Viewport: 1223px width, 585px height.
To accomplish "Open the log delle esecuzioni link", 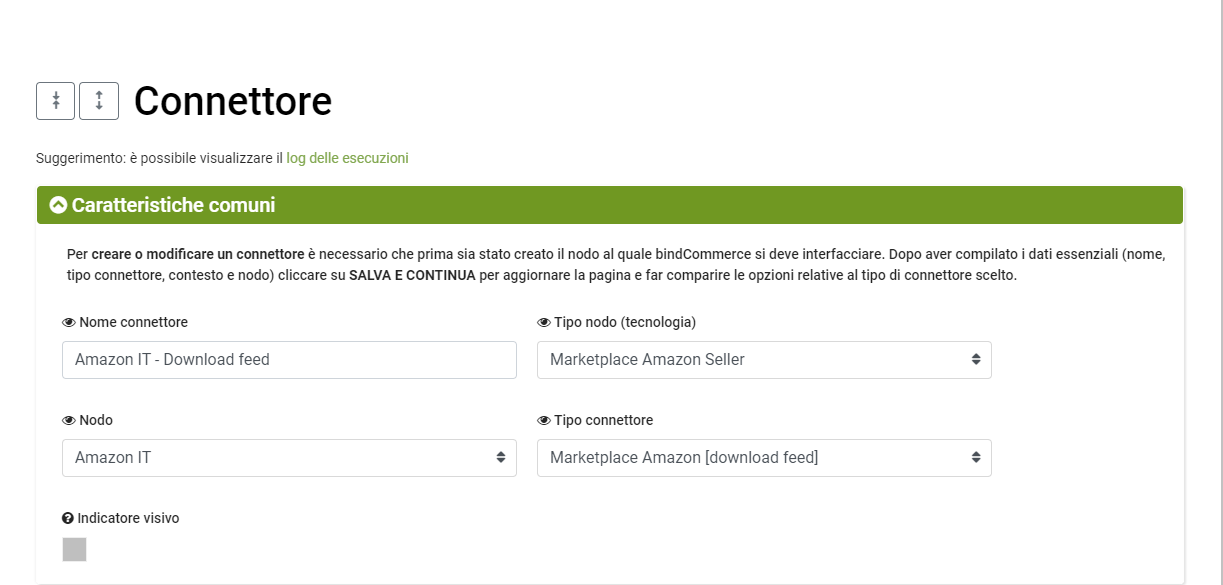I will 347,158.
